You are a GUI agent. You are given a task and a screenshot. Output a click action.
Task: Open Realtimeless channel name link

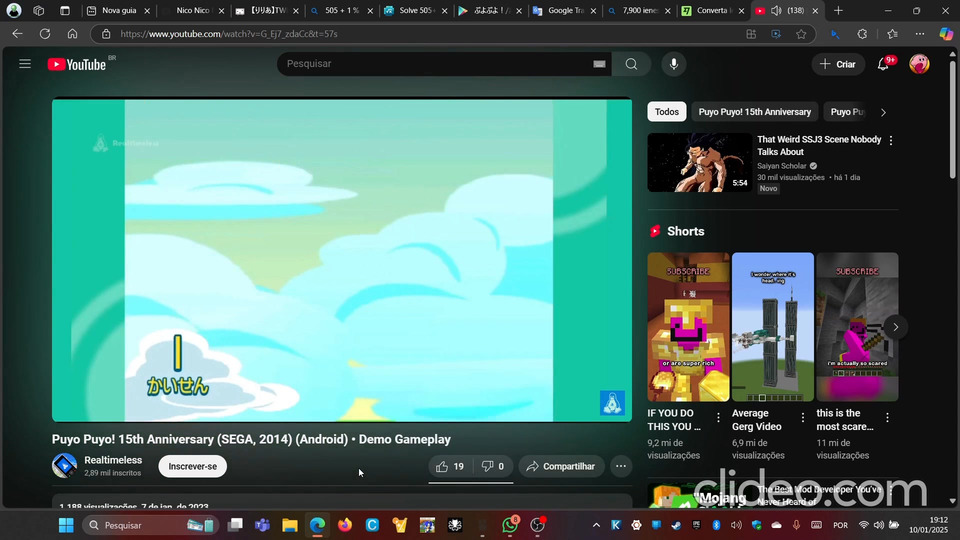[x=113, y=460]
